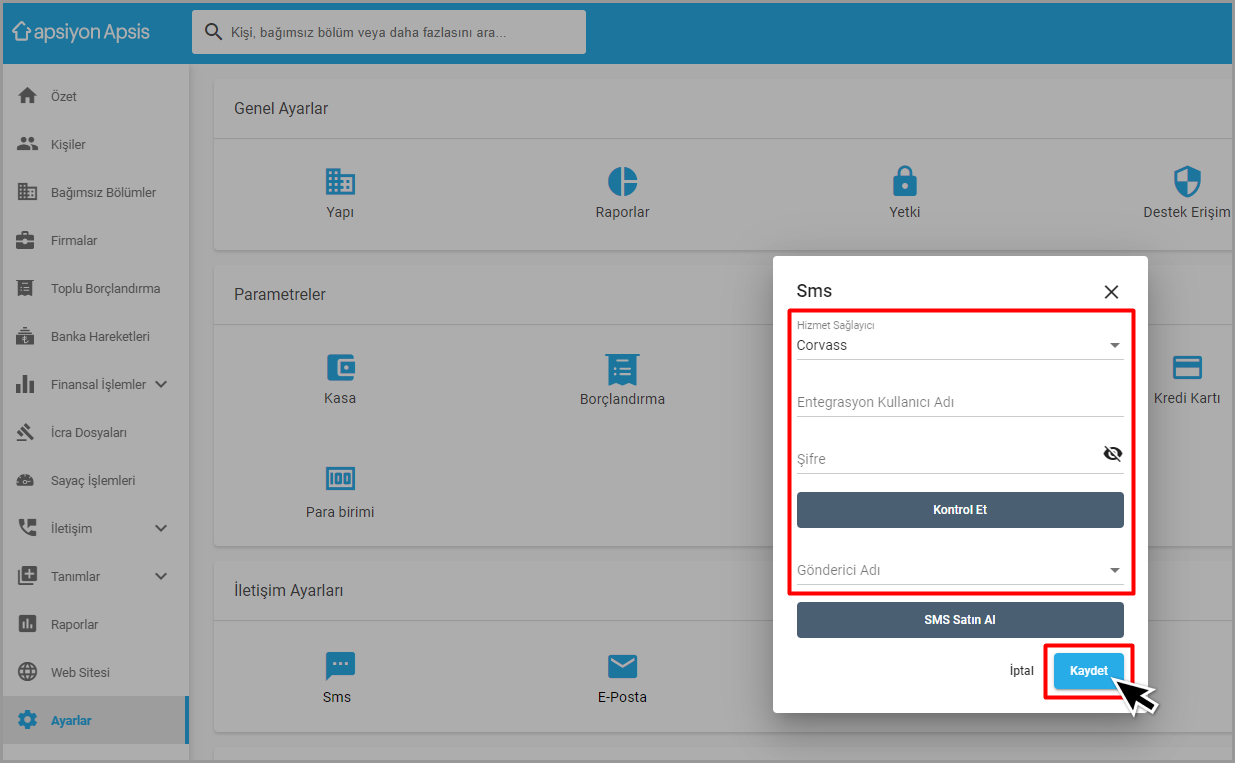Click the Kontrol Et button

pos(960,510)
